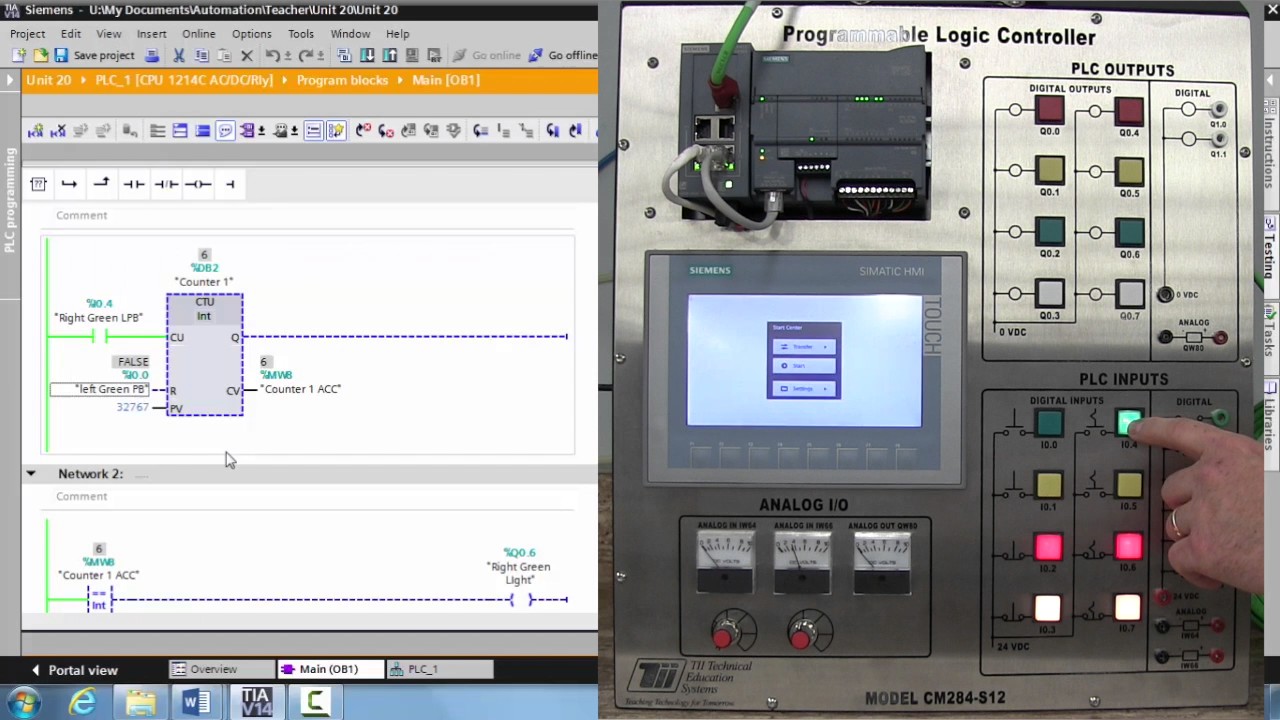This screenshot has height=720, width=1280.
Task: Select Program blocks in breadcrumb
Action: tap(342, 80)
